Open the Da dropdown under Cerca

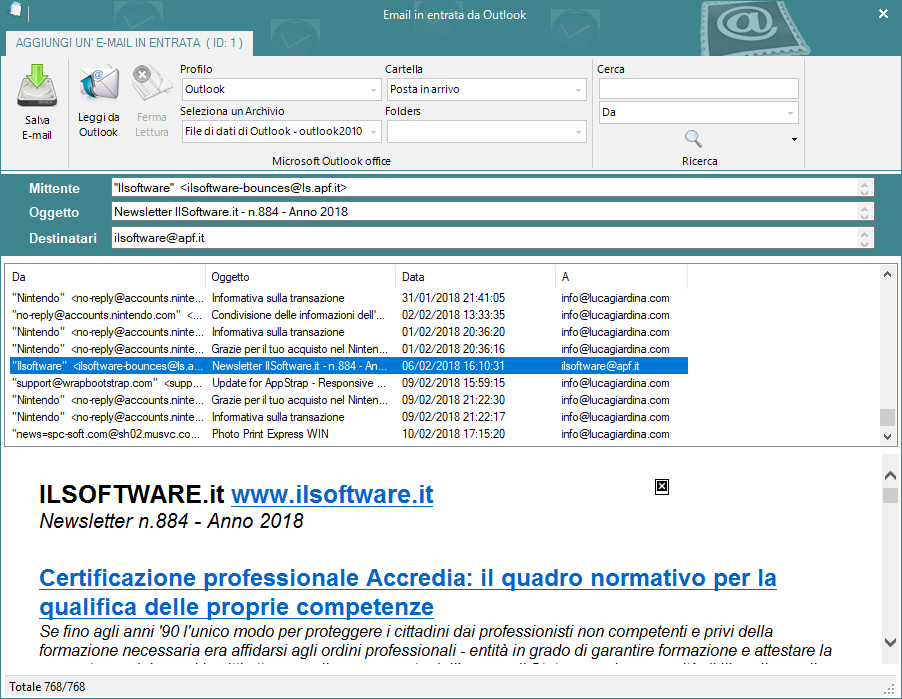tap(789, 112)
